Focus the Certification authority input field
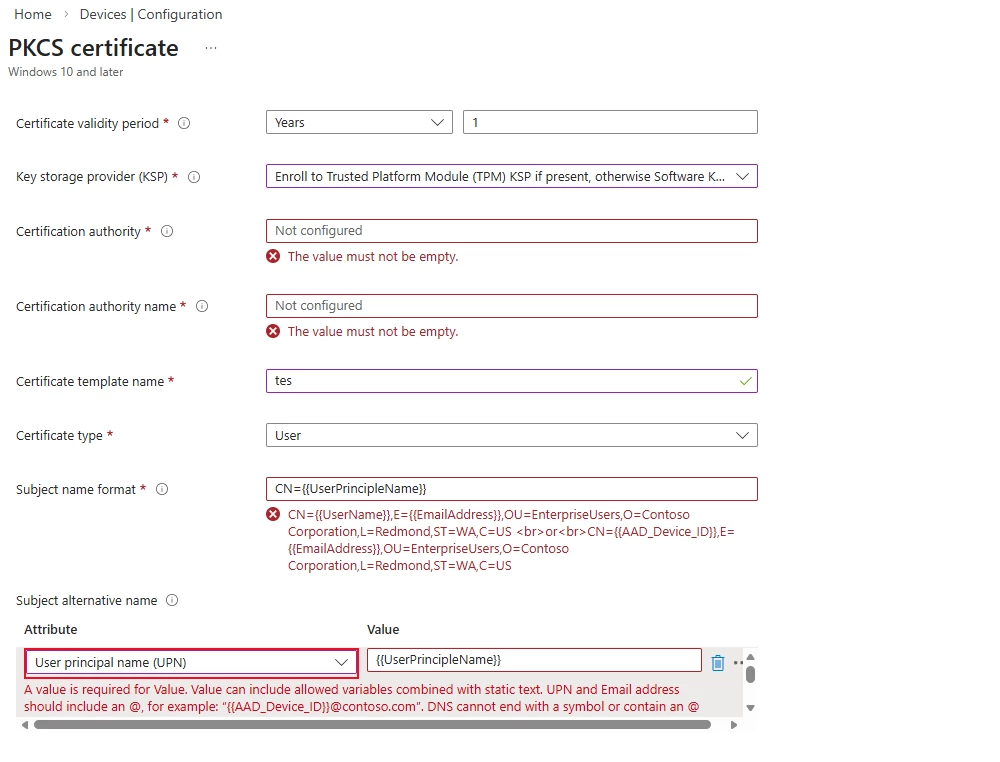Viewport: 1000px width, 762px height. point(511,231)
